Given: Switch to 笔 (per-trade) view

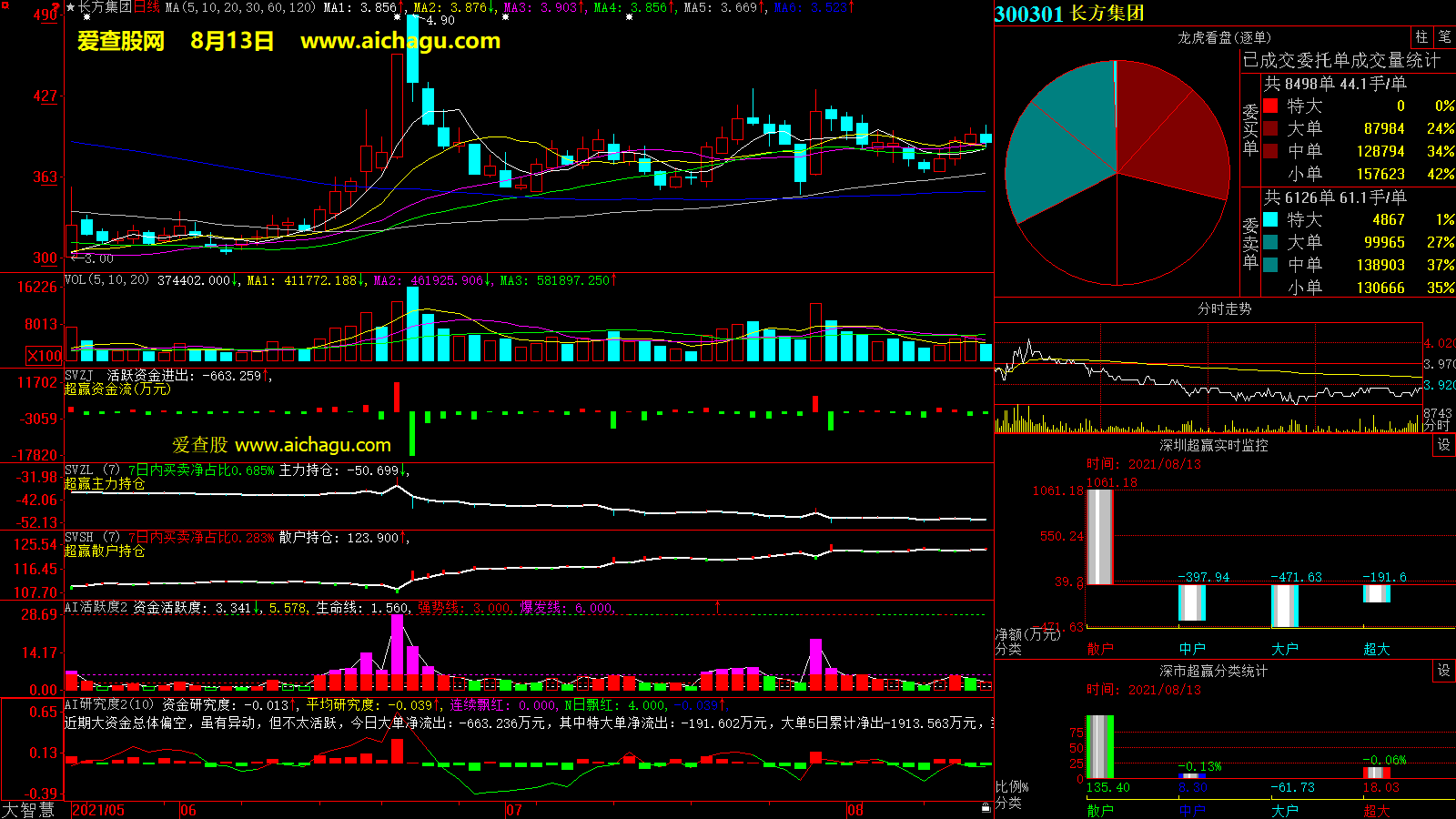Looking at the screenshot, I should click(x=1444, y=37).
